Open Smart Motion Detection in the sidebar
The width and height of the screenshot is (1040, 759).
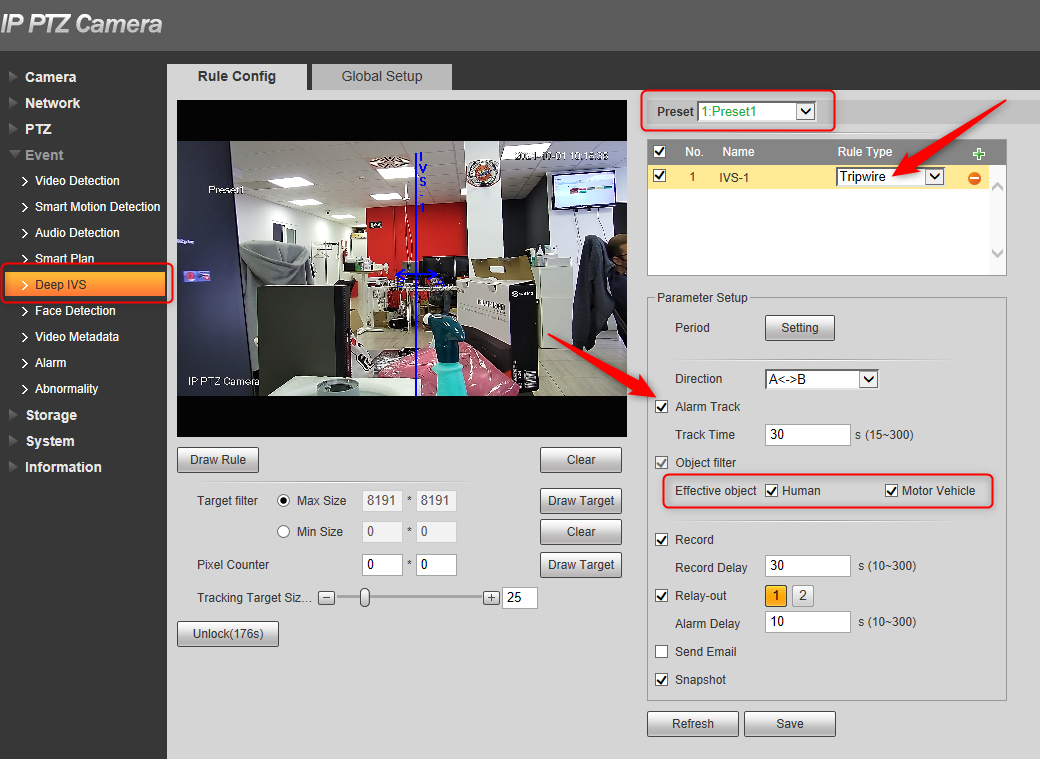[x=94, y=206]
